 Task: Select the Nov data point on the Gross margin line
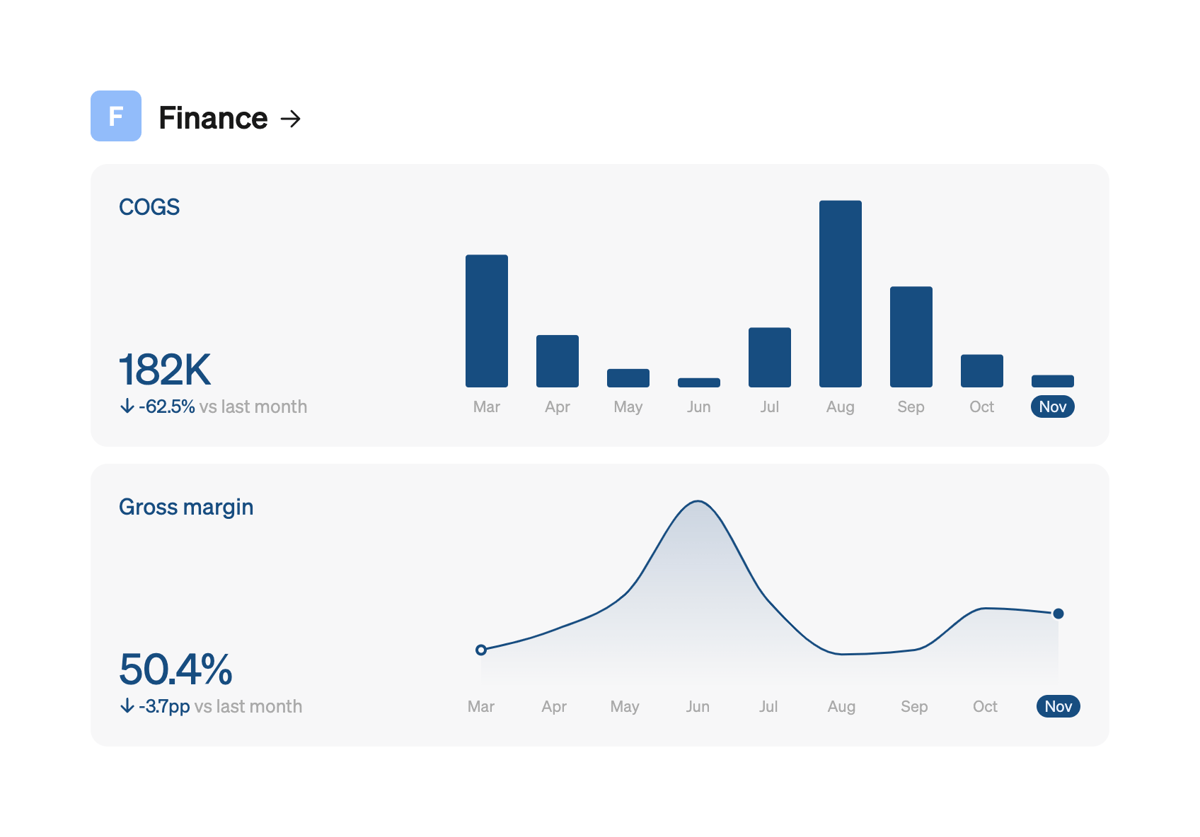(1058, 614)
